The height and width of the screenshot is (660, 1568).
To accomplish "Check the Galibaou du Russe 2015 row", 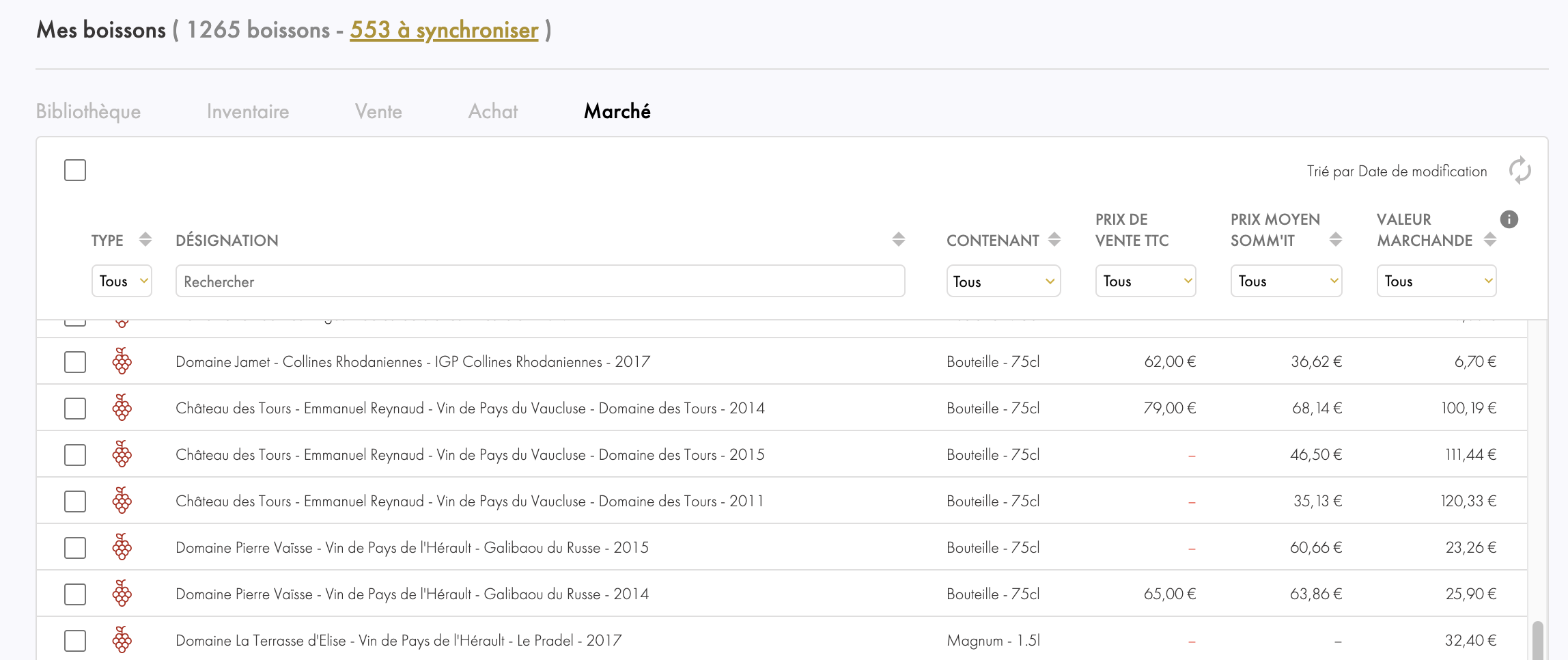I will [x=75, y=548].
